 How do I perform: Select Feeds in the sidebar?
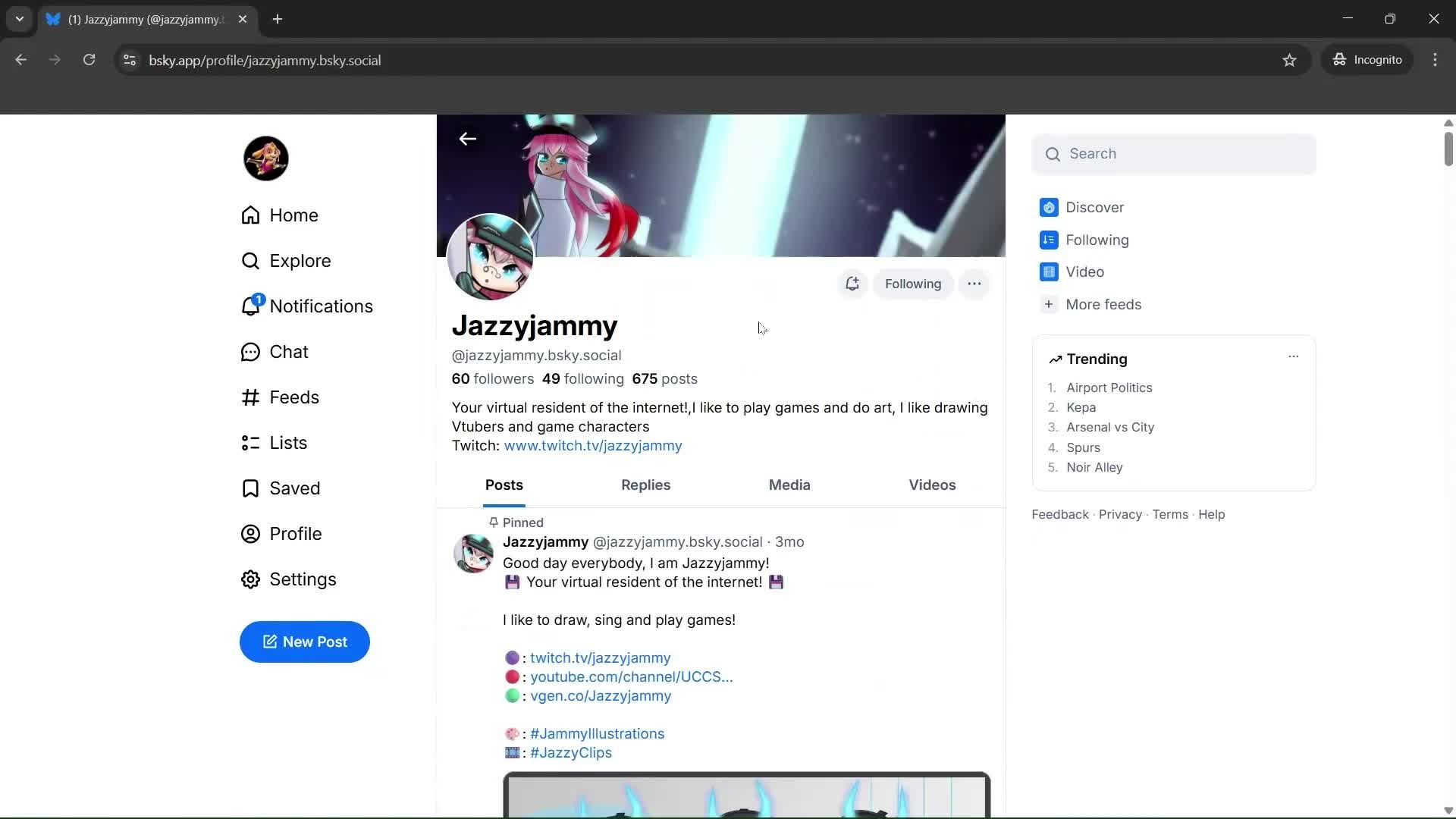(295, 397)
